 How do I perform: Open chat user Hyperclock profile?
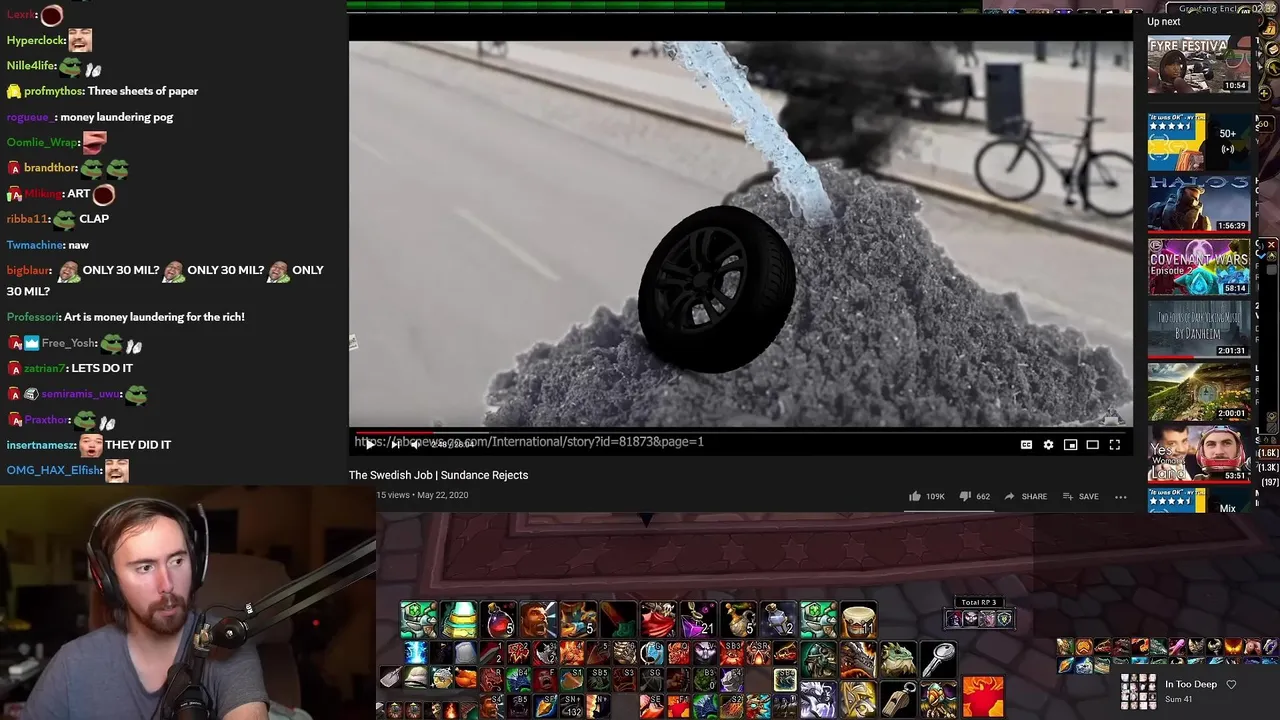(36, 41)
